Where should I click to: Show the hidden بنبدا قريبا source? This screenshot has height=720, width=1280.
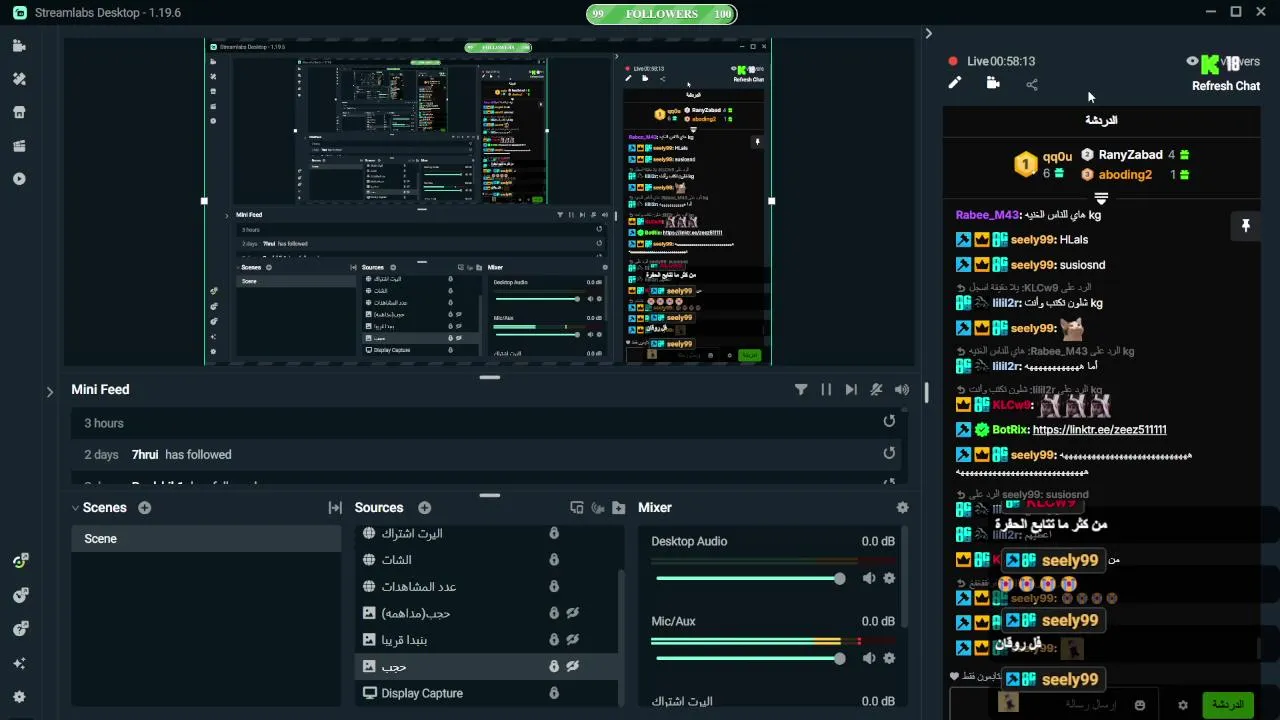[574, 640]
